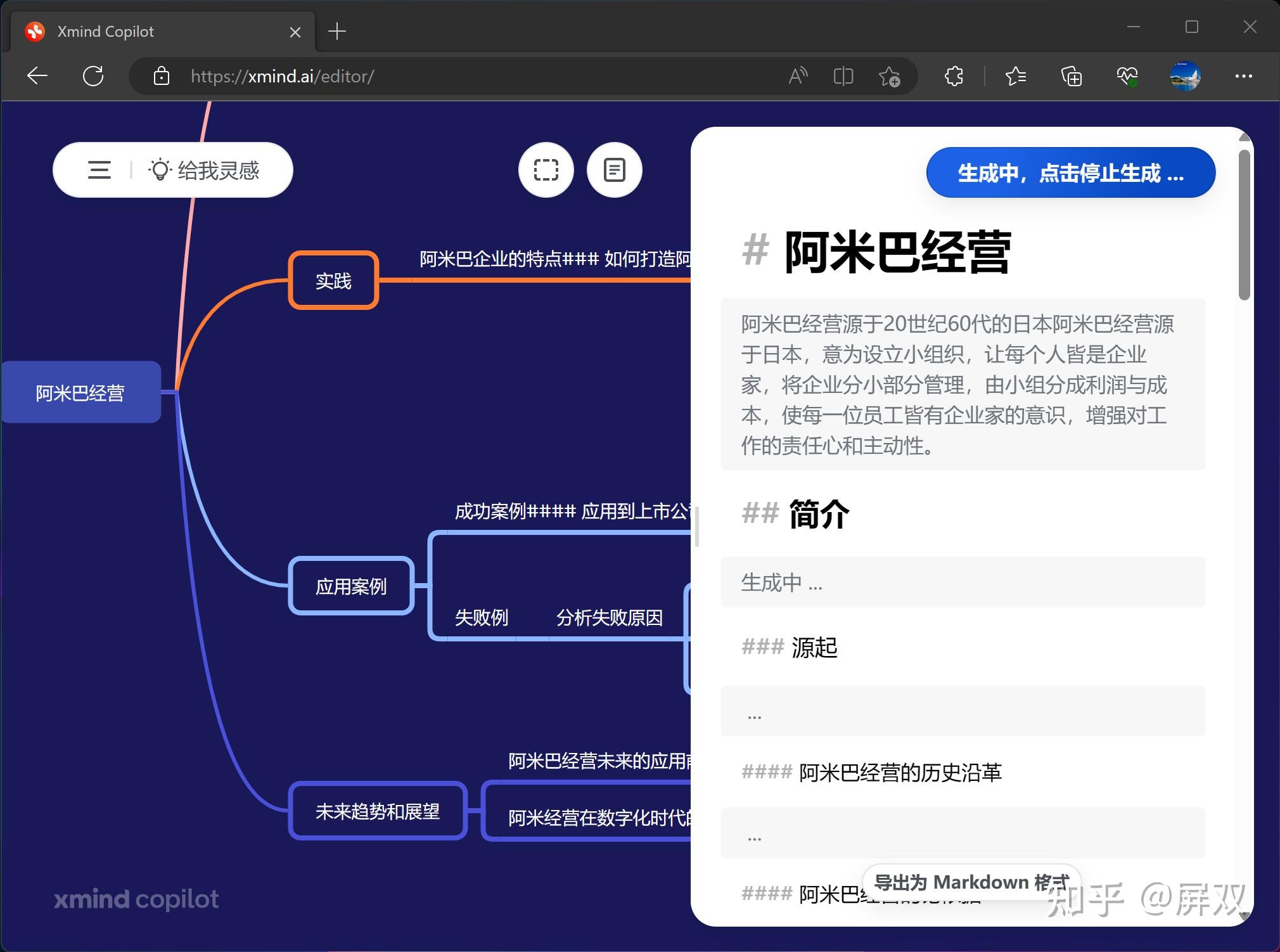The image size is (1280, 952).
Task: Open the Favorites list icon
Action: click(1015, 76)
